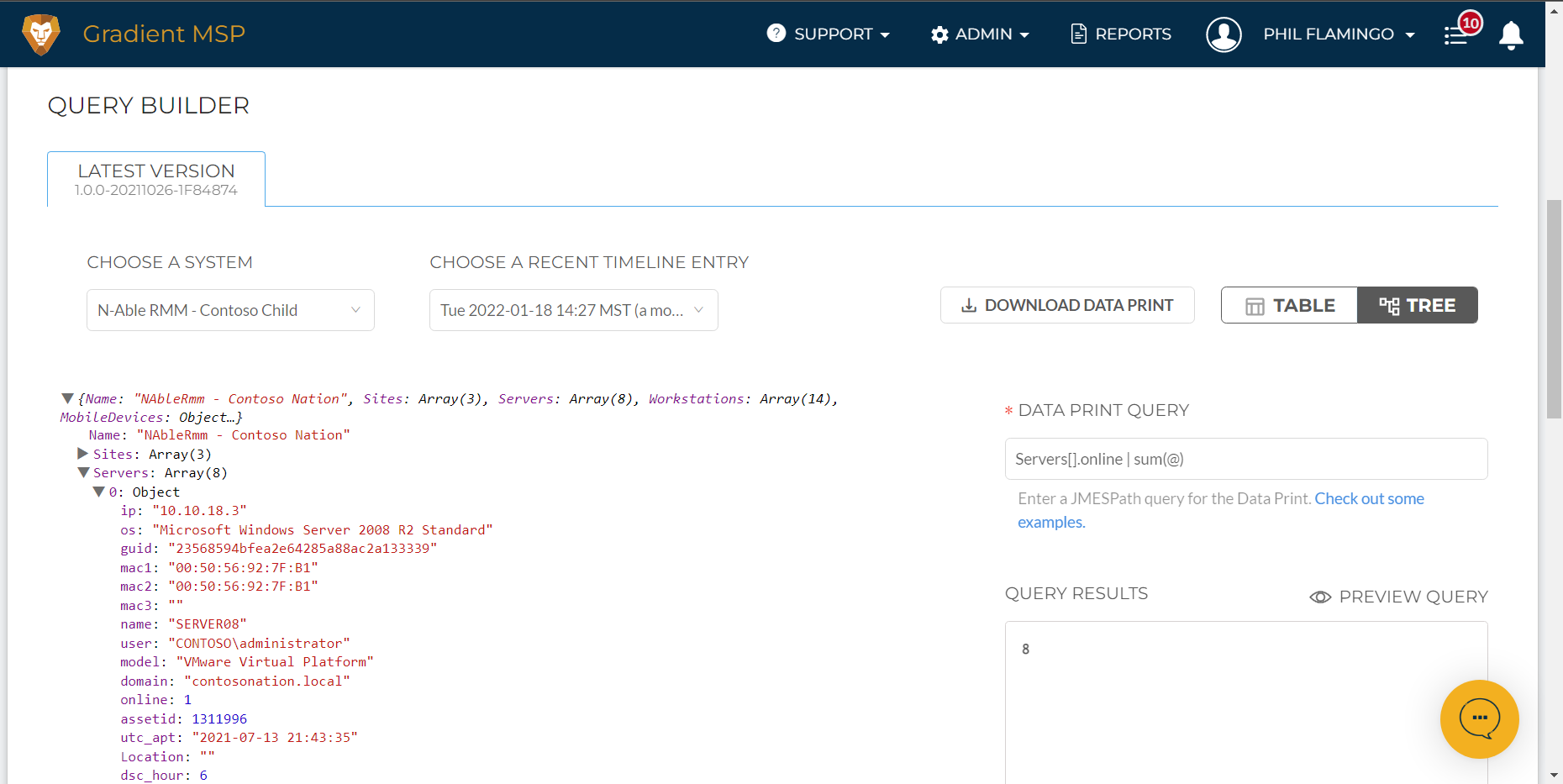Click the utc_apt value "2021-07-13 21:43:35"
The image size is (1563, 784).
275,738
